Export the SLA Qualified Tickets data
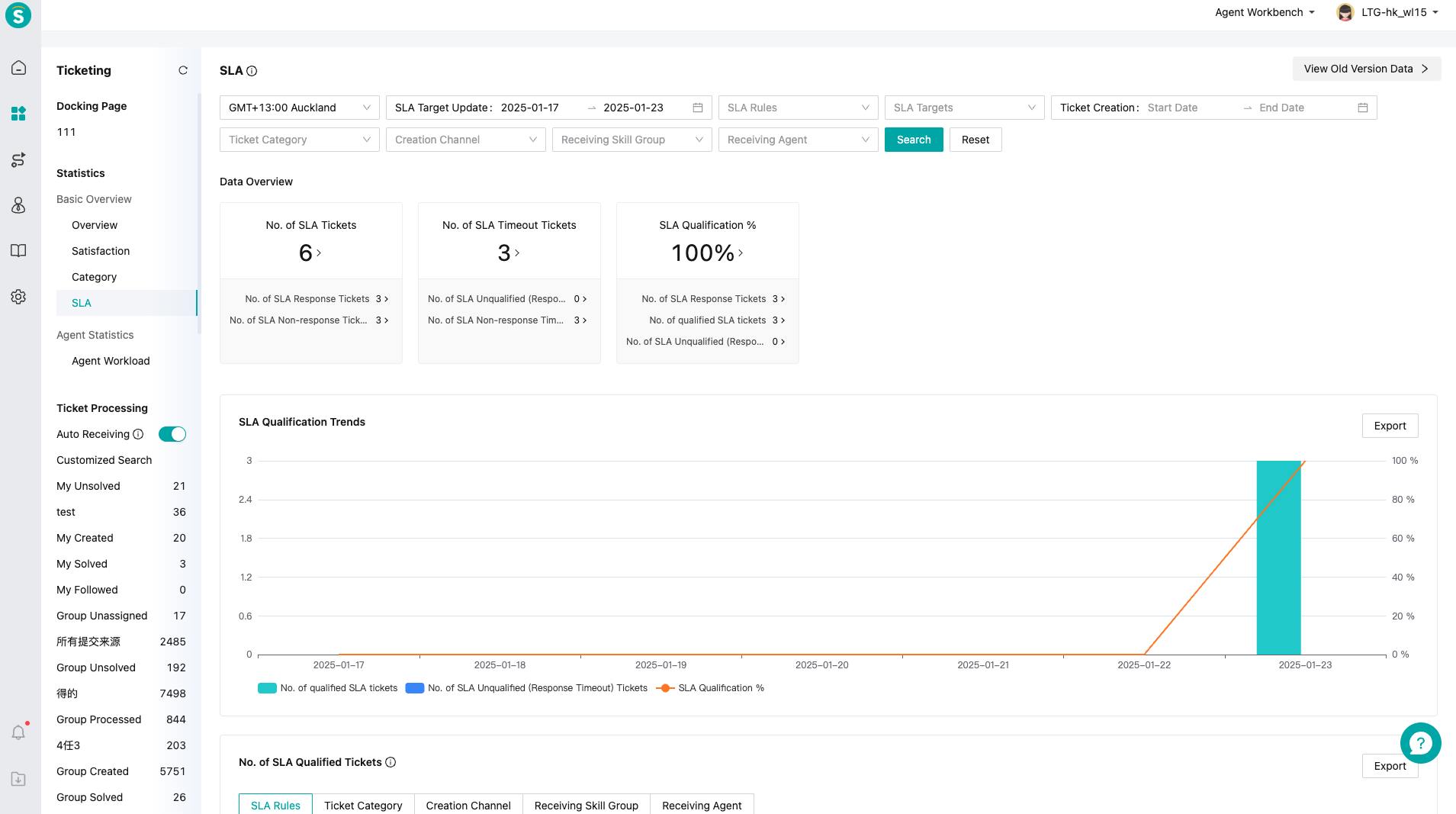1456x814 pixels. 1390,766
